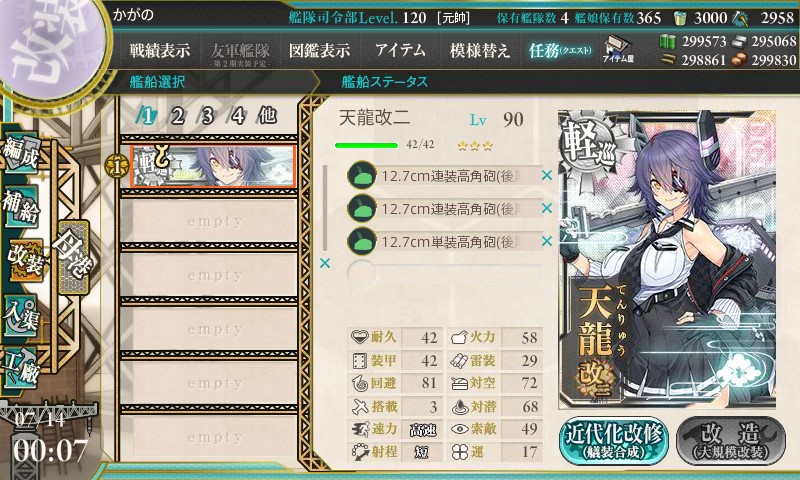Open the 任務 quest menu
The height and width of the screenshot is (480, 800).
pyautogui.click(x=560, y=50)
